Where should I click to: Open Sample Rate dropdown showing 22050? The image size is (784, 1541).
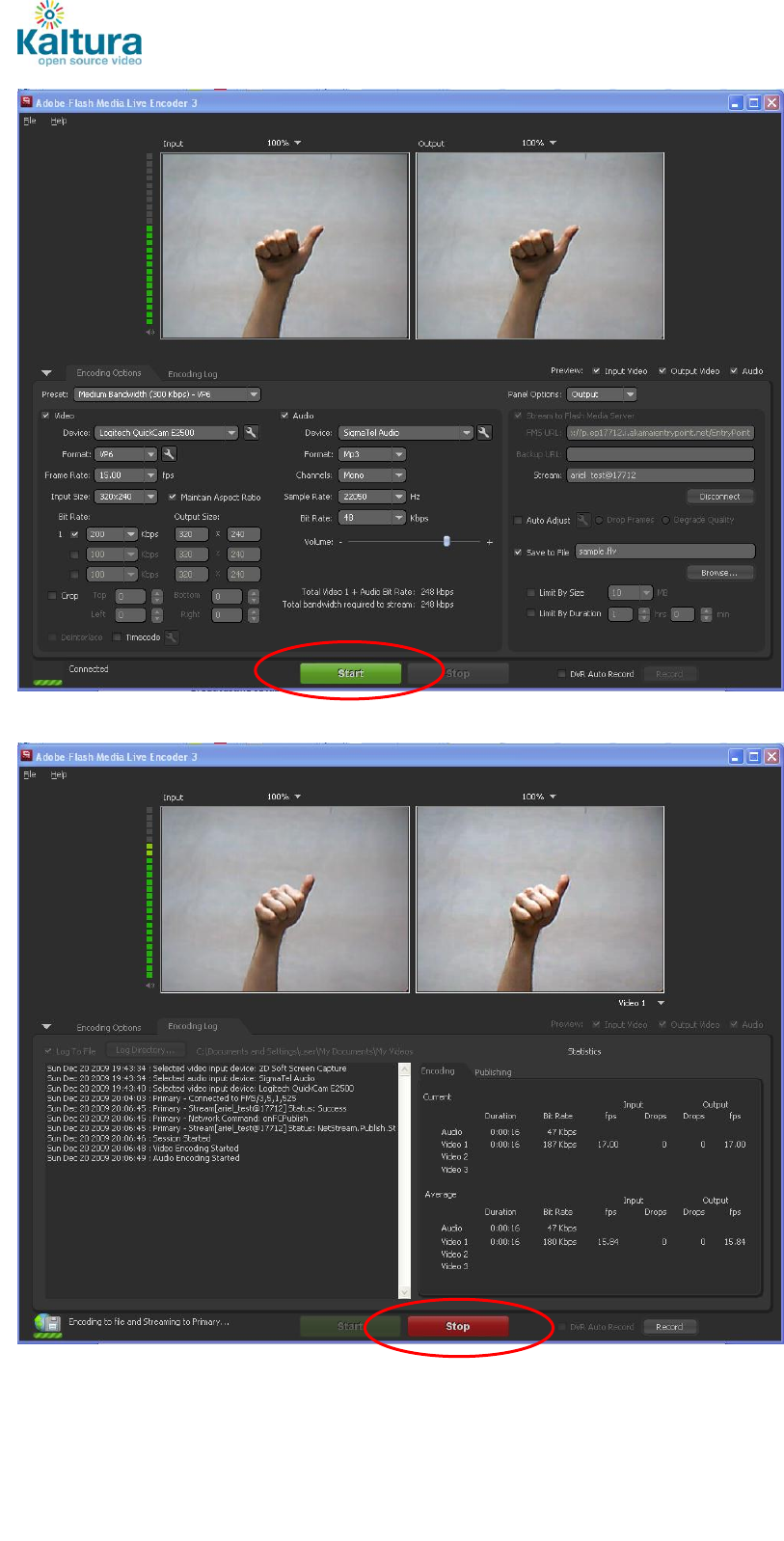[x=372, y=497]
